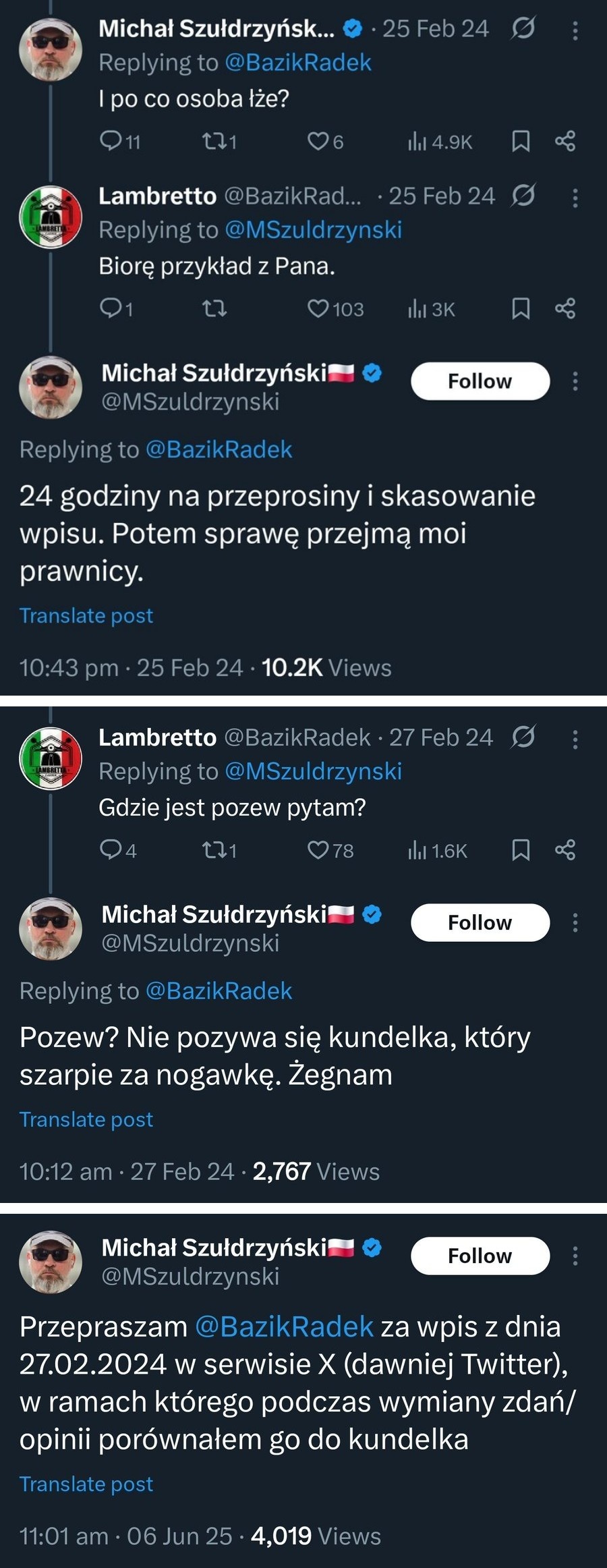
Task: Repost the "I po co osoba łże?" reply
Action: pyautogui.click(x=213, y=142)
